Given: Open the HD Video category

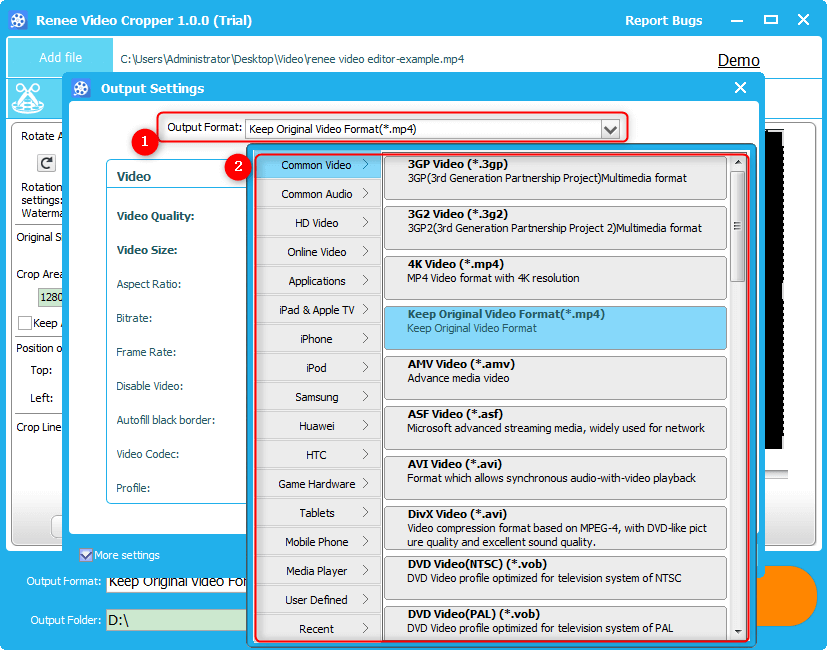Looking at the screenshot, I should pyautogui.click(x=317, y=223).
